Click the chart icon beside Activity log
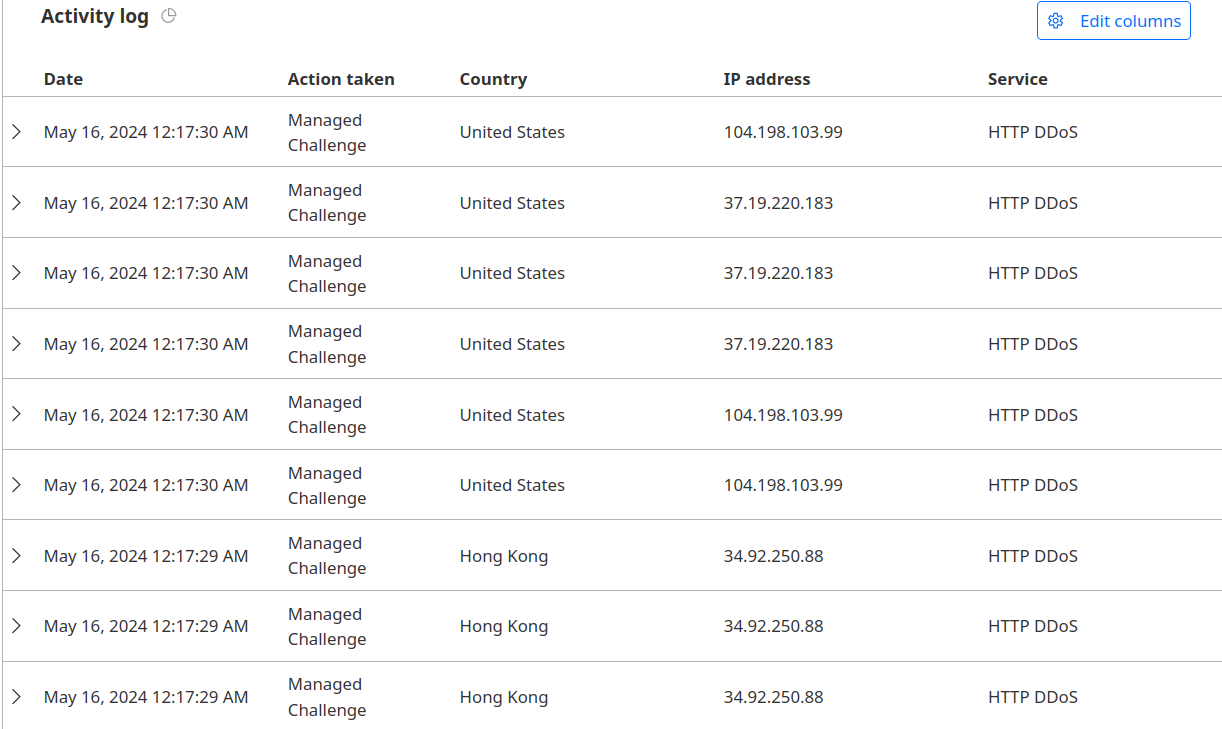 pyautogui.click(x=169, y=16)
